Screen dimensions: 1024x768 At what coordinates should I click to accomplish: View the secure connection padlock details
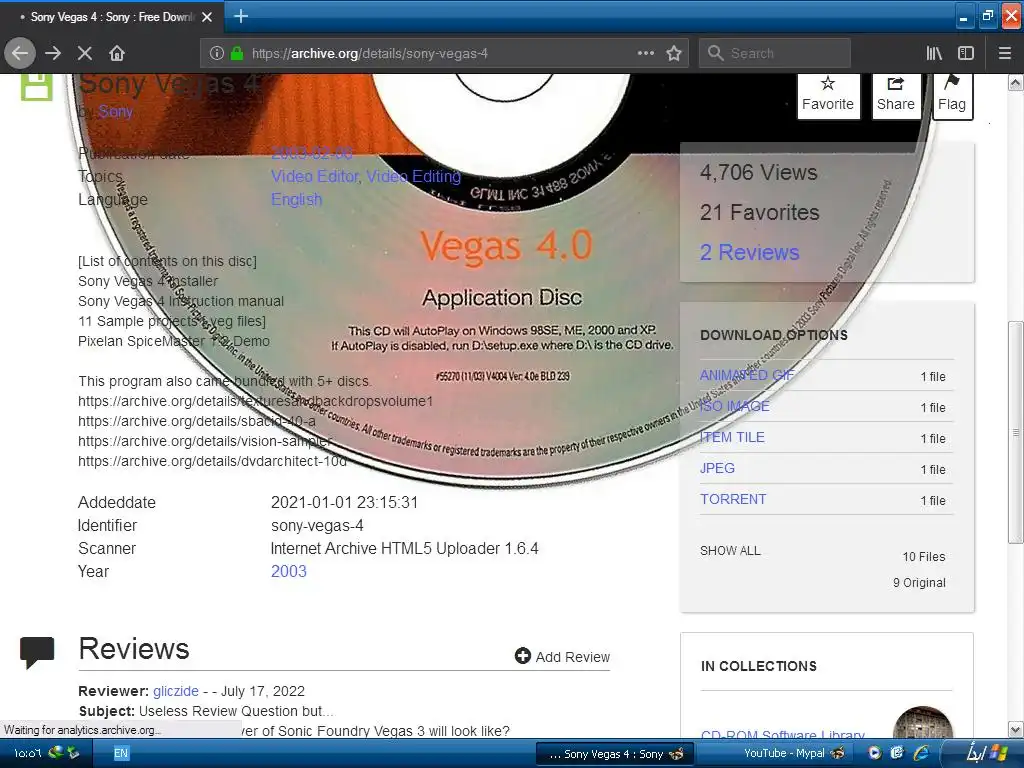237,53
